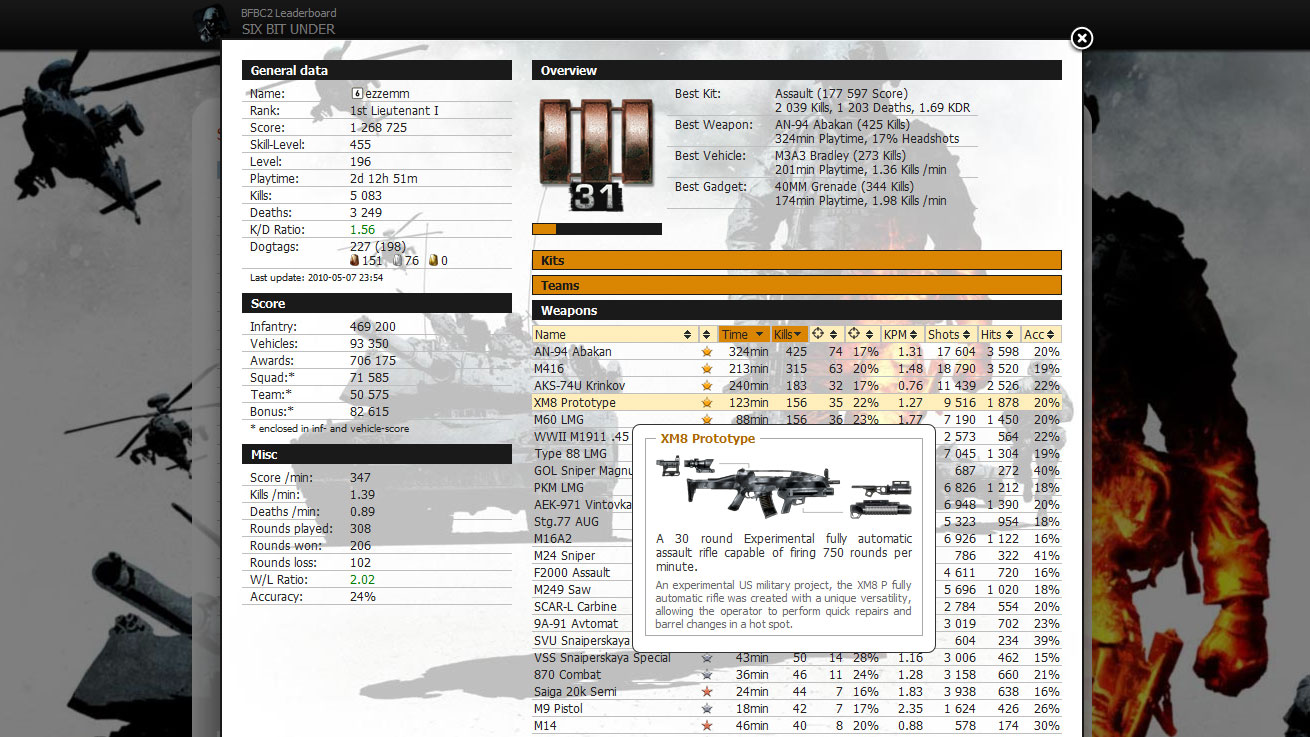Screen dimensions: 1310x737
Task: Click the Best Gadget 40MM Grenade text
Action: tap(844, 187)
